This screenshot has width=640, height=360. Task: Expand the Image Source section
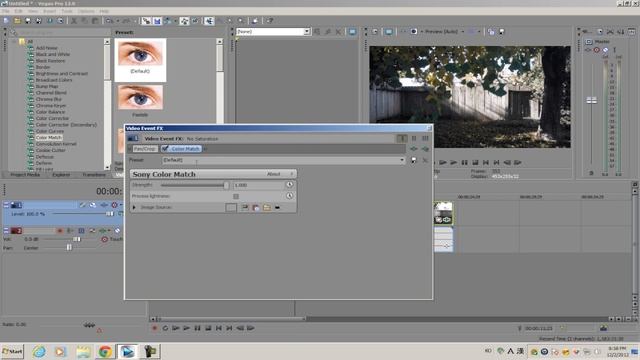(x=134, y=207)
